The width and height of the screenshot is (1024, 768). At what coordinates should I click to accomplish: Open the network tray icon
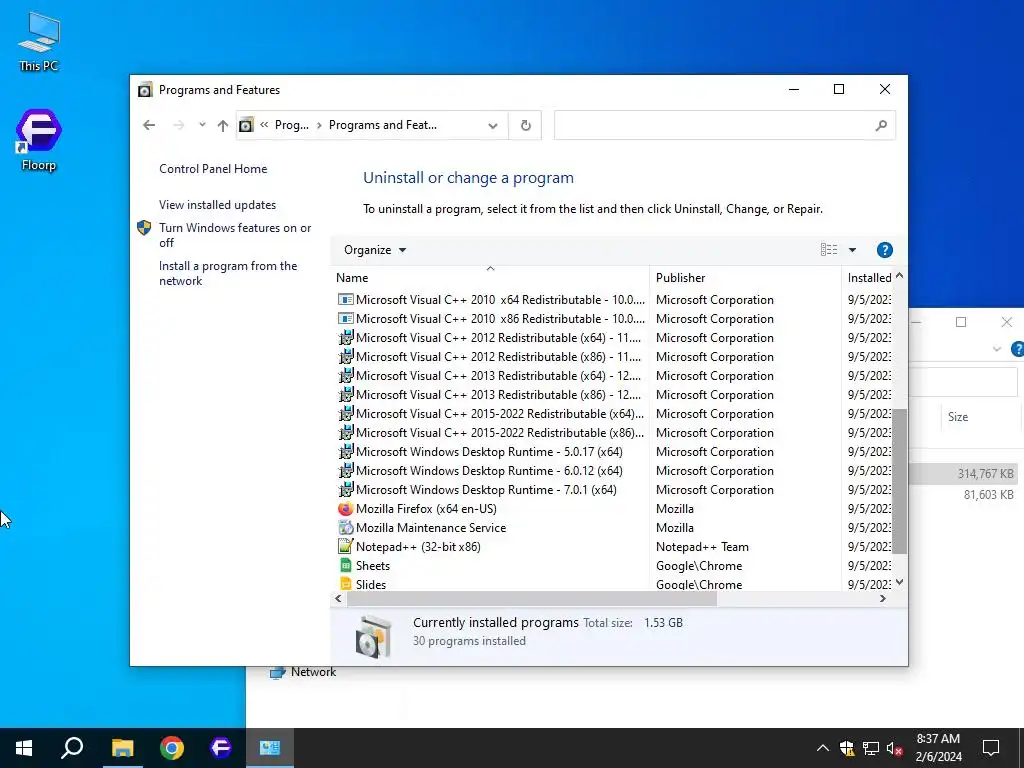871,748
